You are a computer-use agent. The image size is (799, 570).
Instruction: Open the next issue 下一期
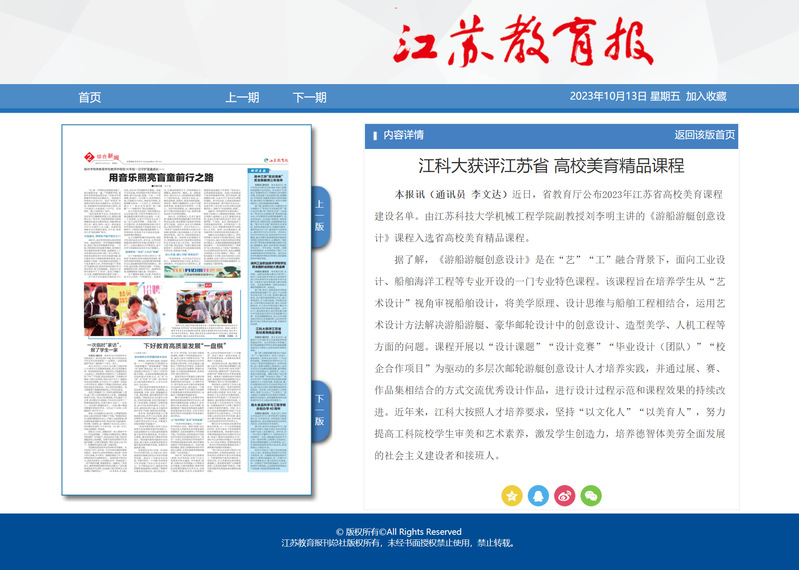309,97
